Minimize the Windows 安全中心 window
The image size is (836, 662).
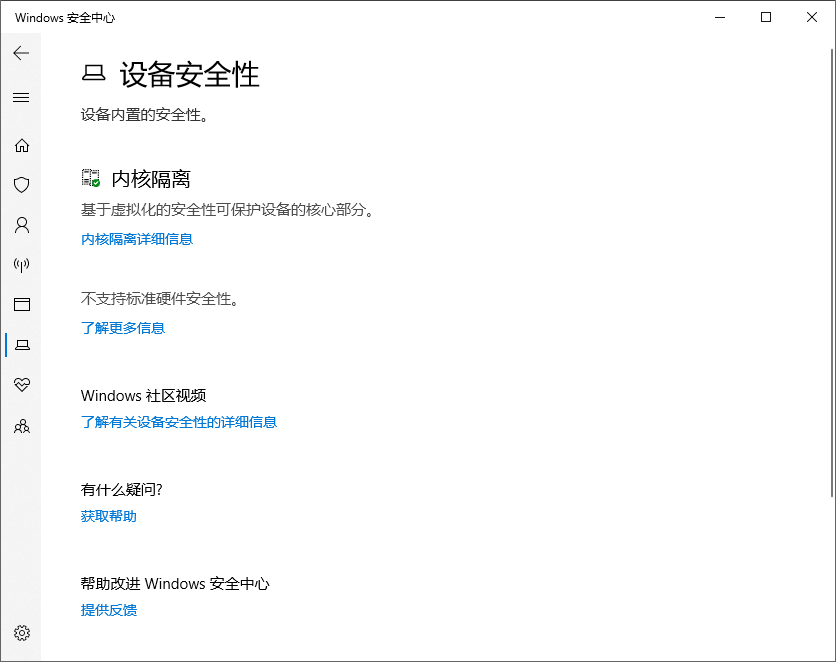point(720,17)
